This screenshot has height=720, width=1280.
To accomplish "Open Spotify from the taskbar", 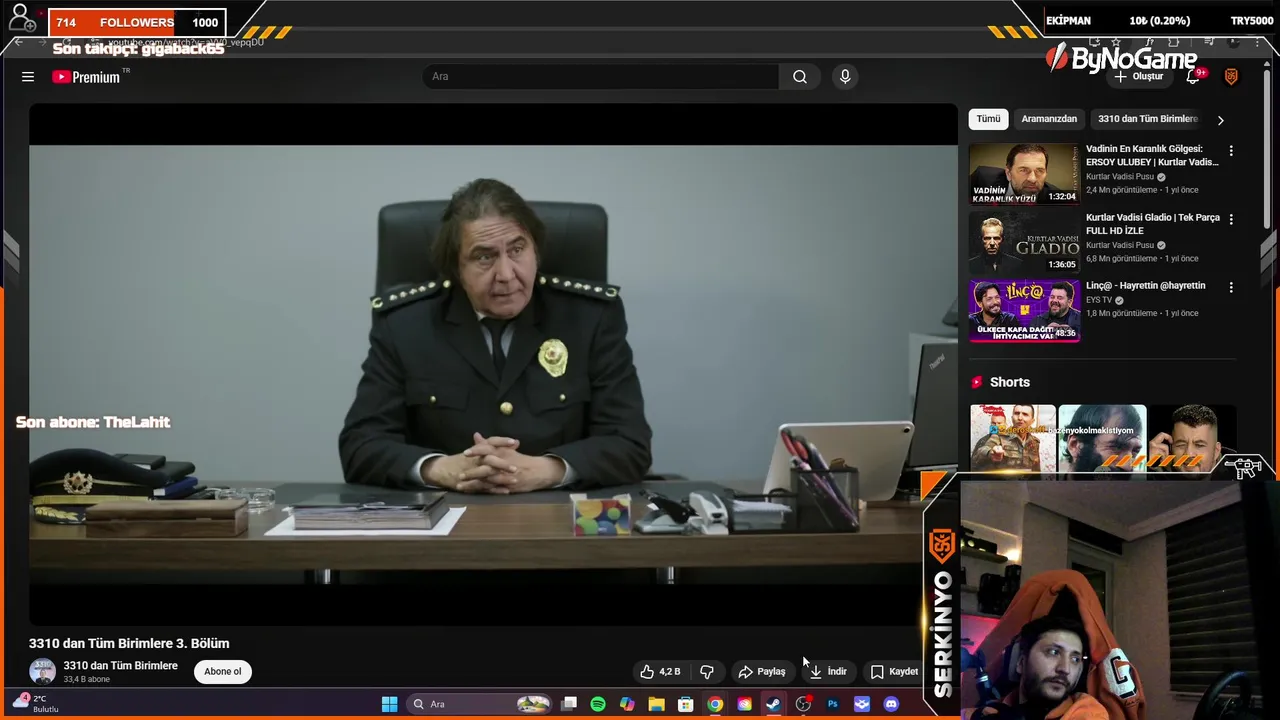I will tap(598, 704).
